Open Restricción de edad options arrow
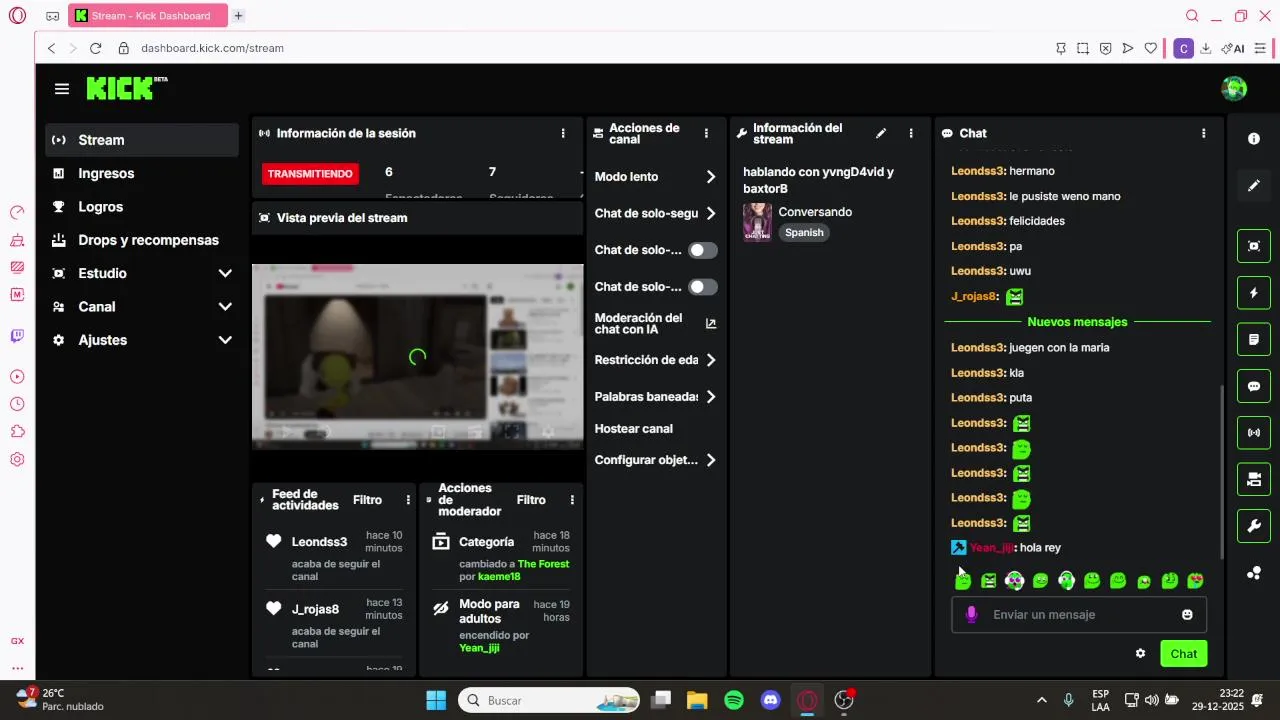 (711, 360)
